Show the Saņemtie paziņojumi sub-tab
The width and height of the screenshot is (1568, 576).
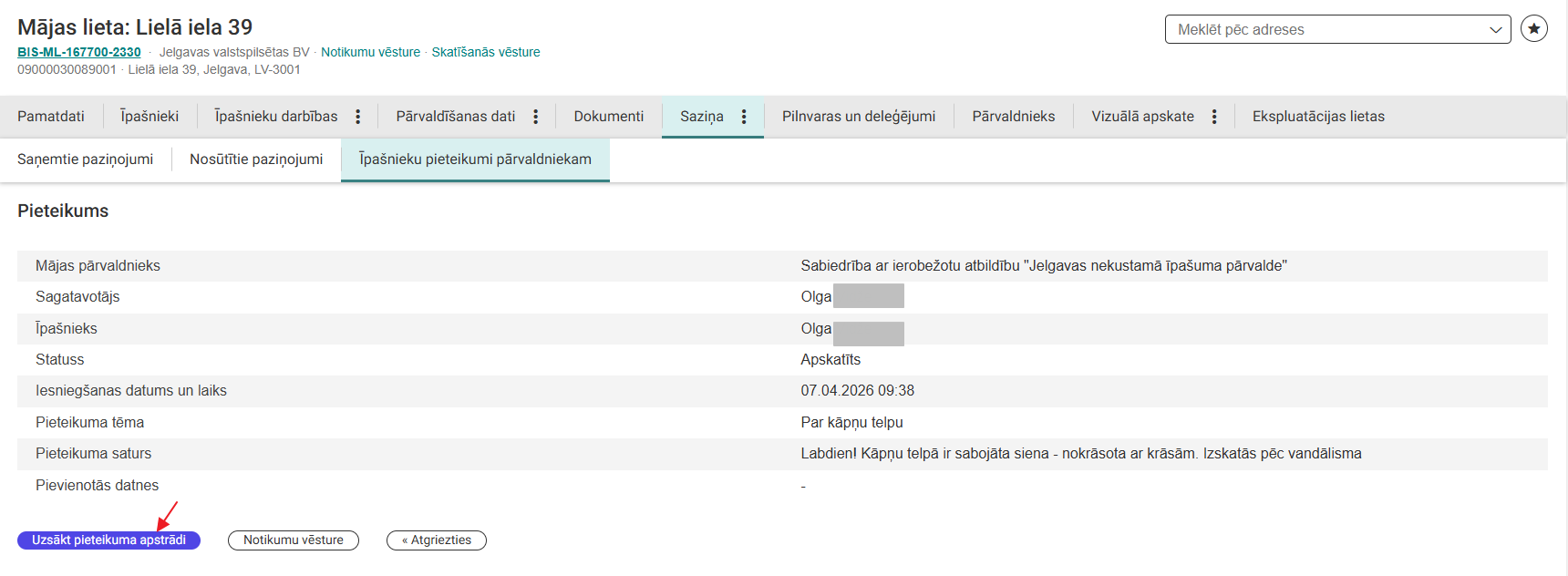pos(86,159)
